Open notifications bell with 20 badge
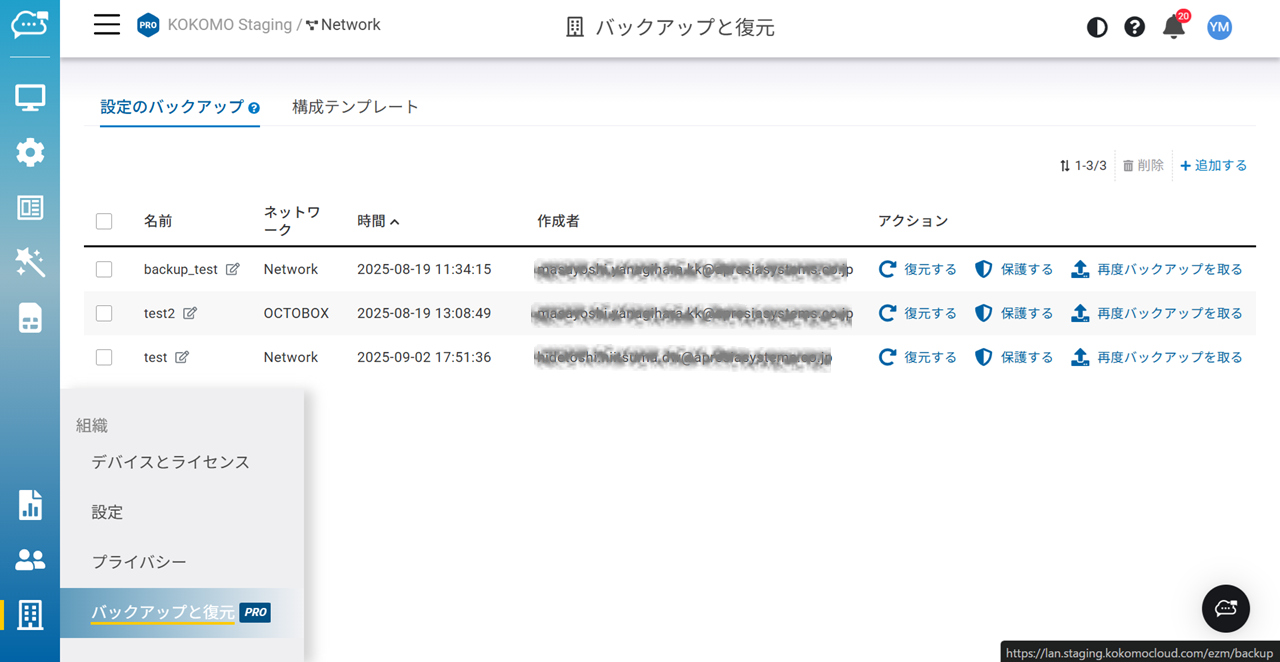This screenshot has width=1280, height=662. (x=1174, y=27)
